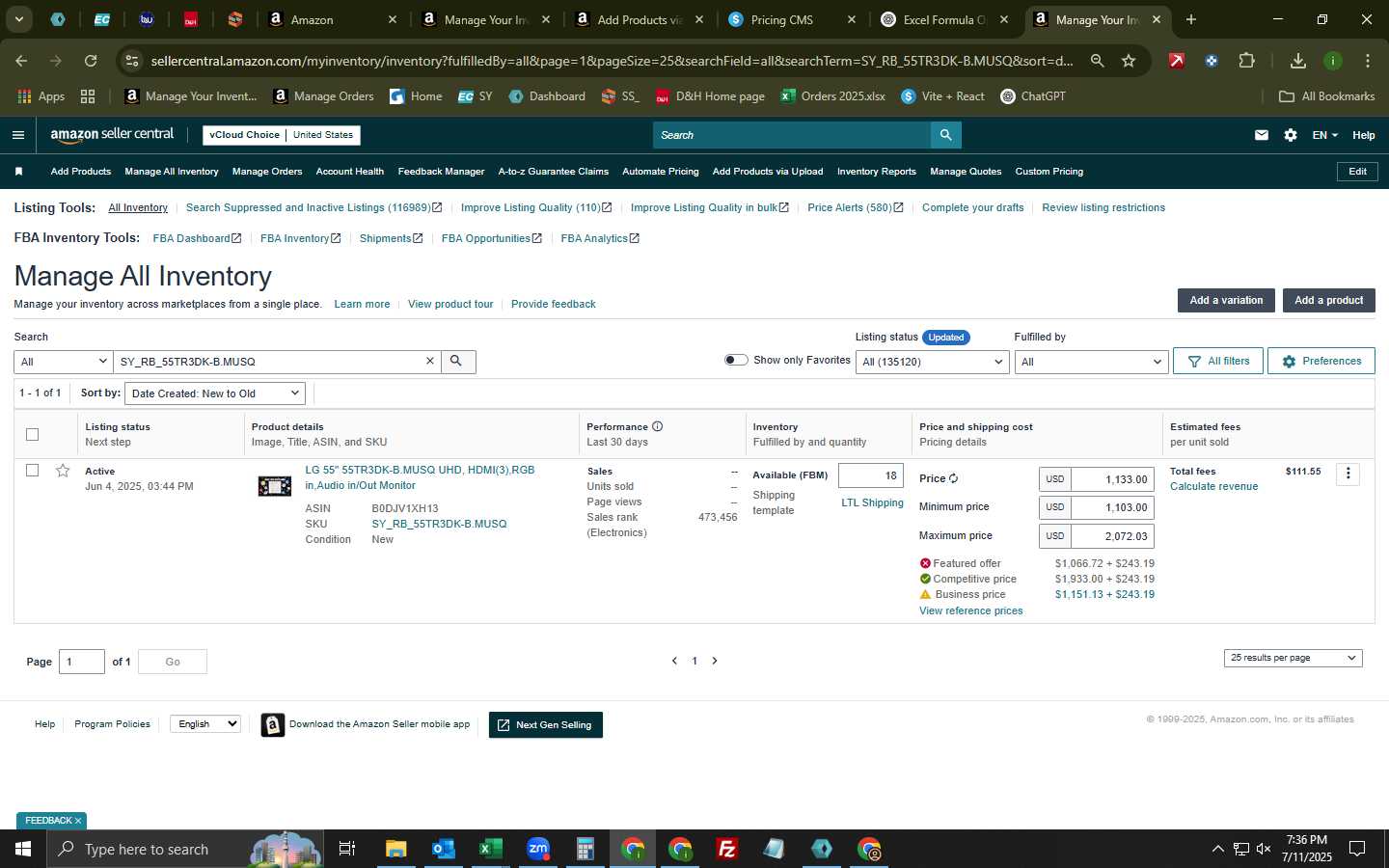Screen dimensions: 1389x868
Task: Open Listing status dropdown All (135120)
Action: [x=932, y=362]
